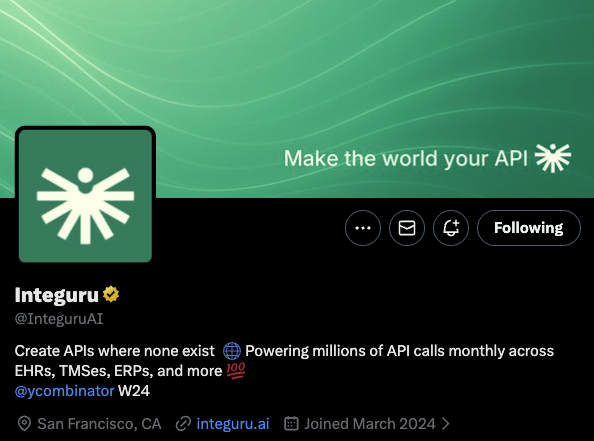Image resolution: width=594 pixels, height=441 pixels.
Task: Click the W24 batch text
Action: point(134,391)
